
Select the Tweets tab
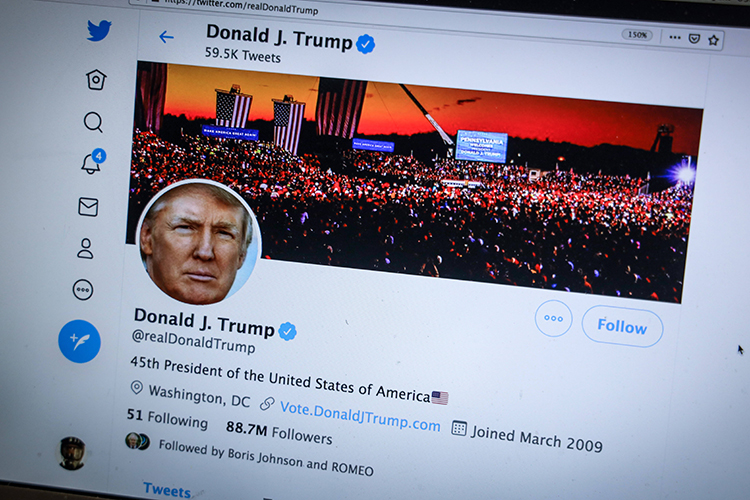(167, 490)
